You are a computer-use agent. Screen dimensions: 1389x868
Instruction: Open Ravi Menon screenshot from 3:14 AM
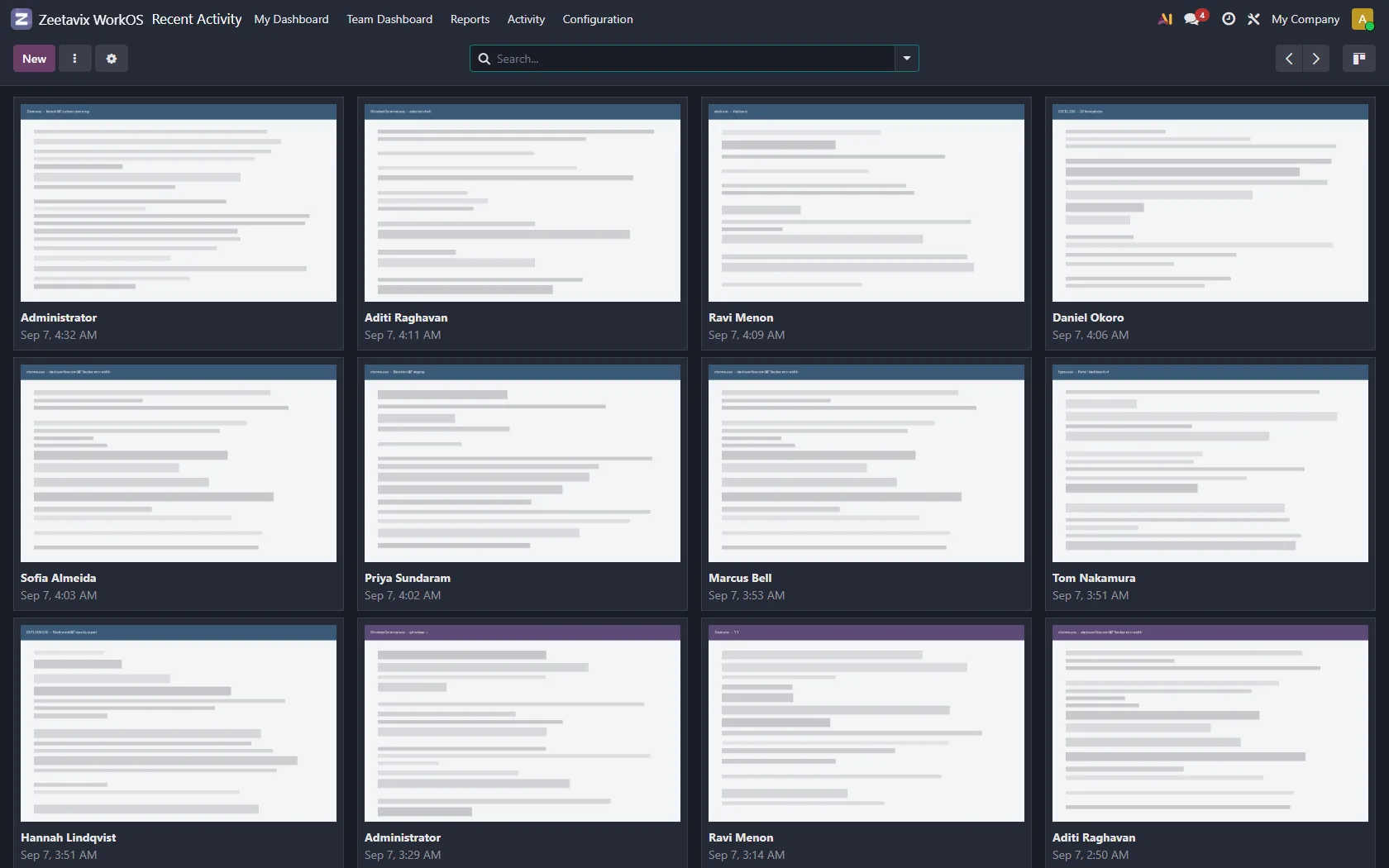point(866,723)
